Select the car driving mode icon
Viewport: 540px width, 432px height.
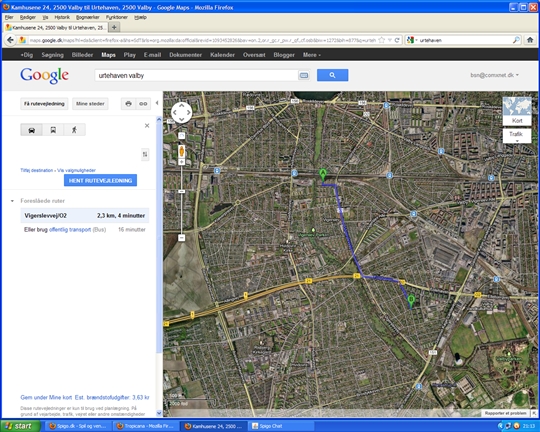coord(31,130)
